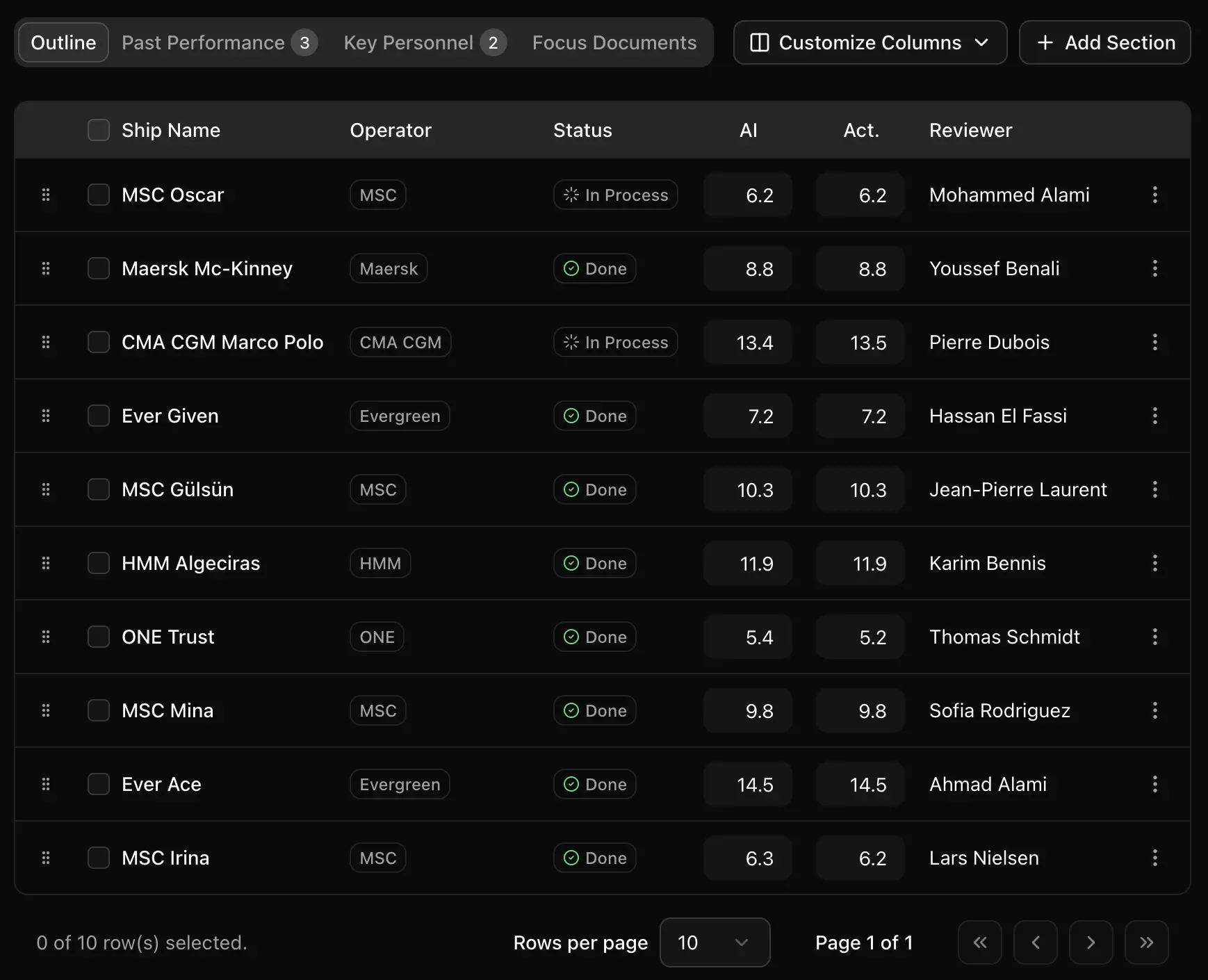
Task: Select all rows with header checkbox
Action: (99, 130)
